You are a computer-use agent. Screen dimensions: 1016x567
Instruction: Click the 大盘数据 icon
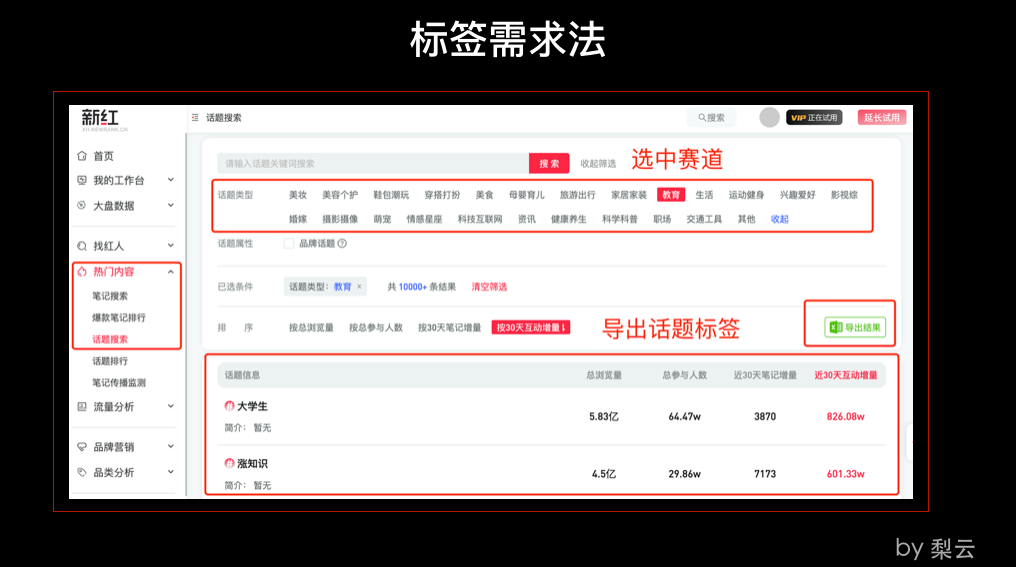point(82,205)
